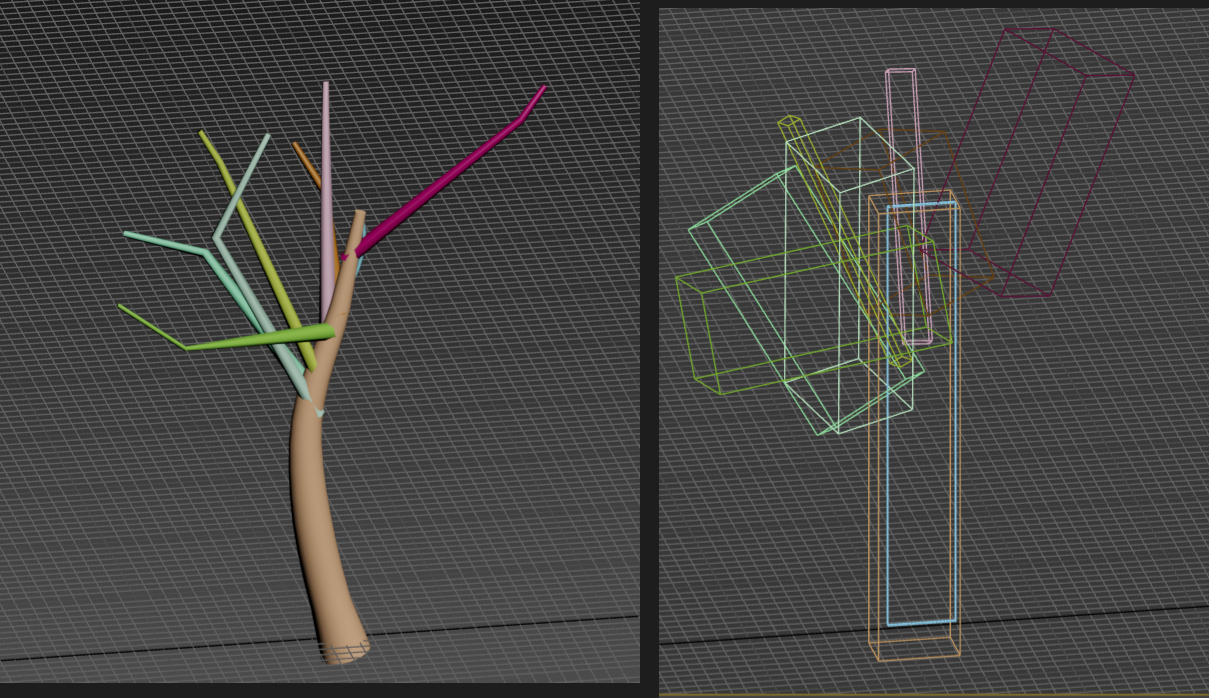This screenshot has width=1209, height=698.
Task: Select the pink narrow wireframe box
Action: pyautogui.click(x=909, y=206)
